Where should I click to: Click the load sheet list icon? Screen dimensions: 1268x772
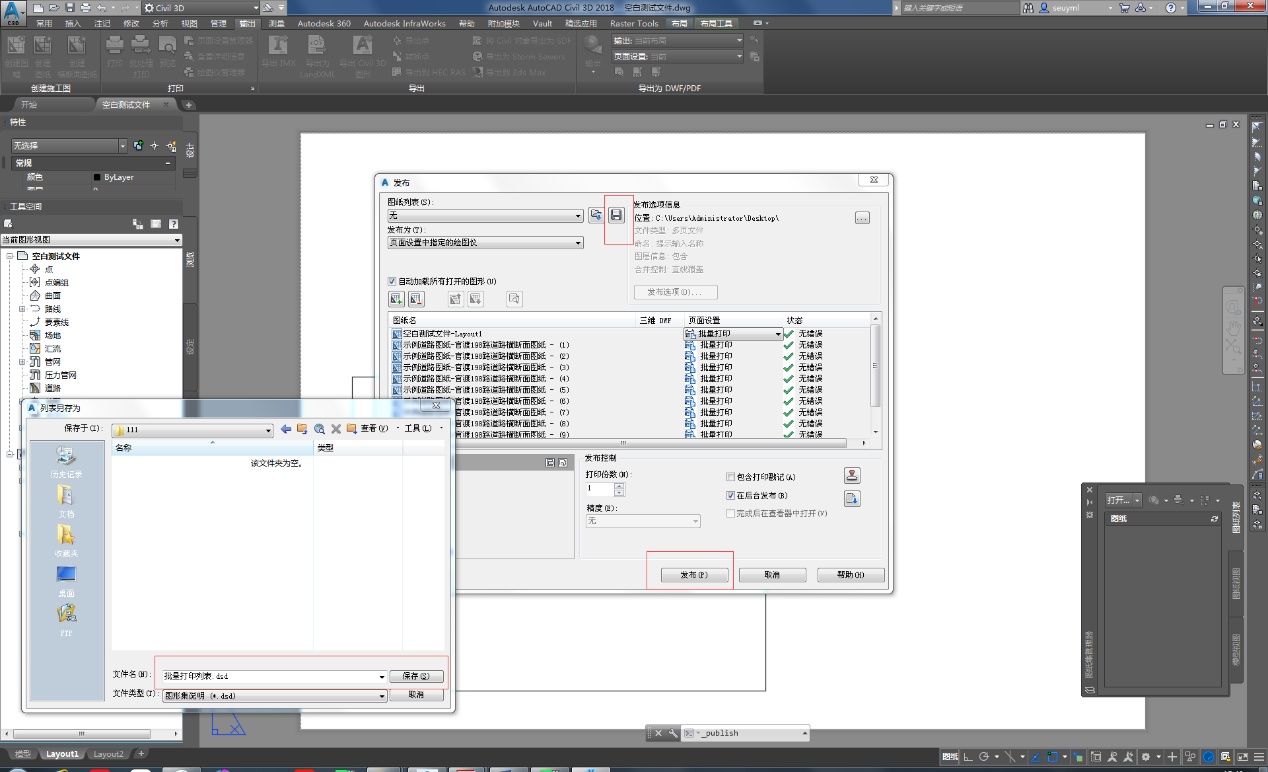[596, 215]
